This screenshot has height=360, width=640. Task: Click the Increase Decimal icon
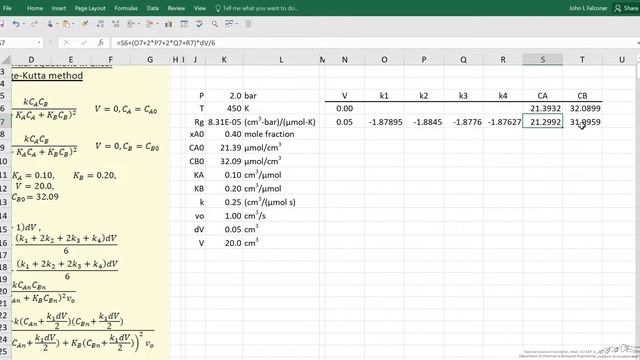point(100,24)
